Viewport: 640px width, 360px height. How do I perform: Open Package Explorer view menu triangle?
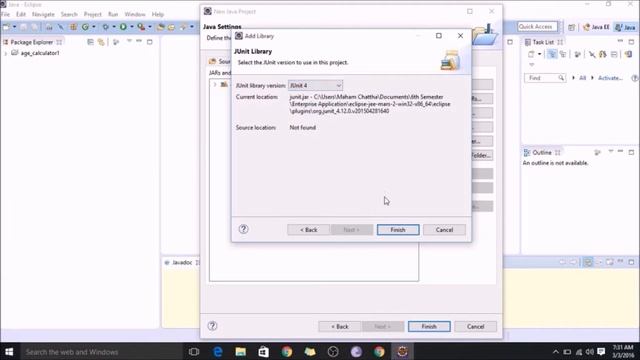point(129,41)
